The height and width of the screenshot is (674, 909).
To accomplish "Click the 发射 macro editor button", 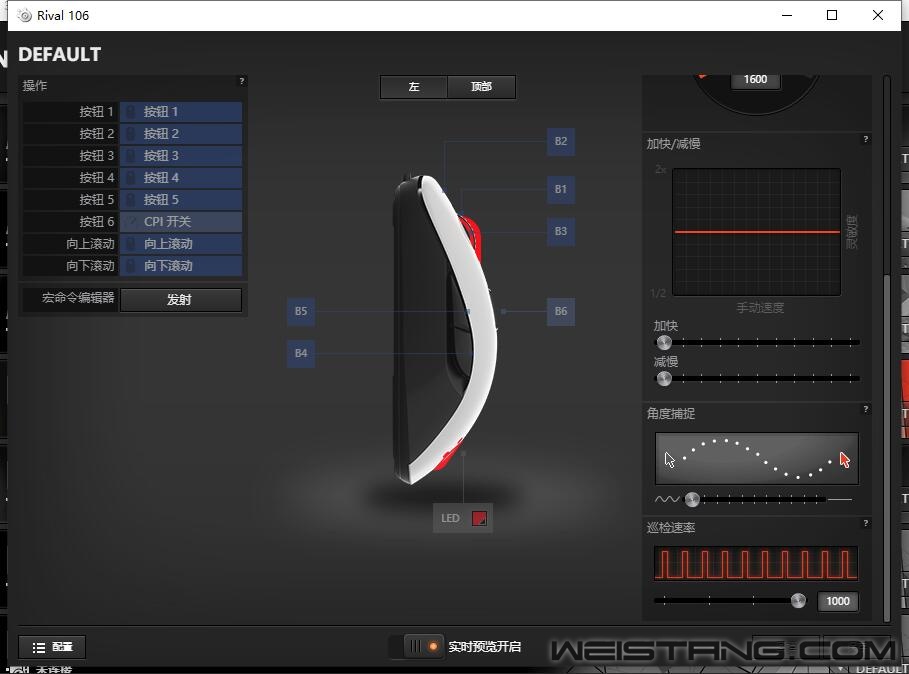I will pos(180,299).
